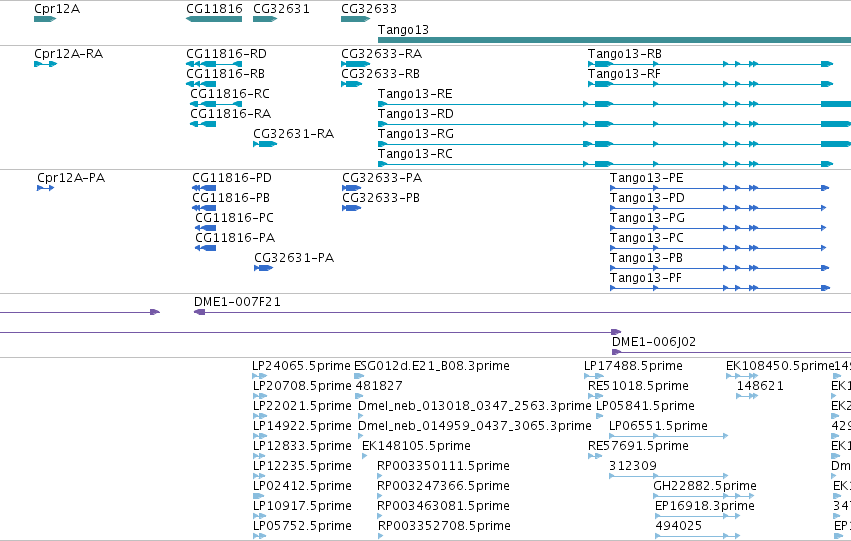Select protein Tango13-PE

(646, 178)
